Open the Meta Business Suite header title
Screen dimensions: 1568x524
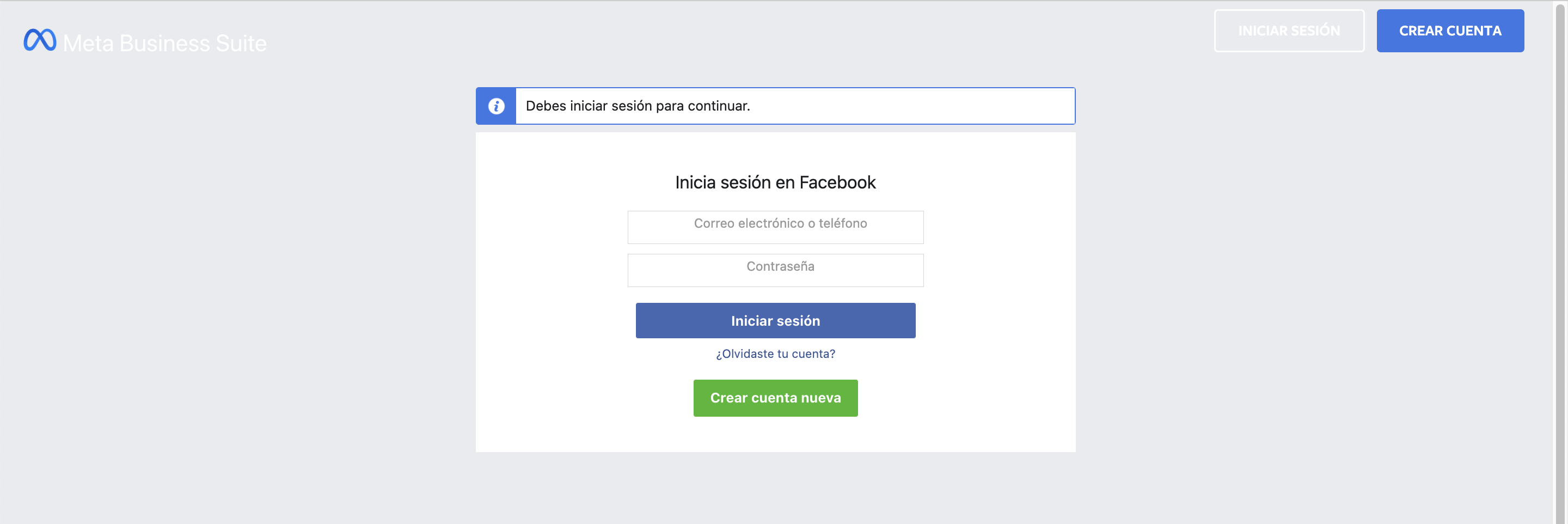[165, 43]
